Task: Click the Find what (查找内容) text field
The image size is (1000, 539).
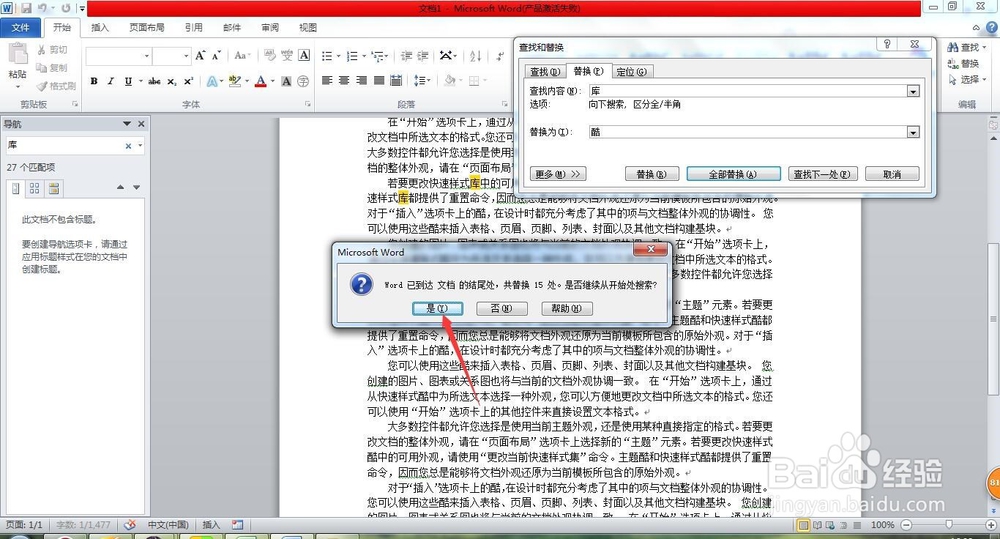Action: (748, 91)
